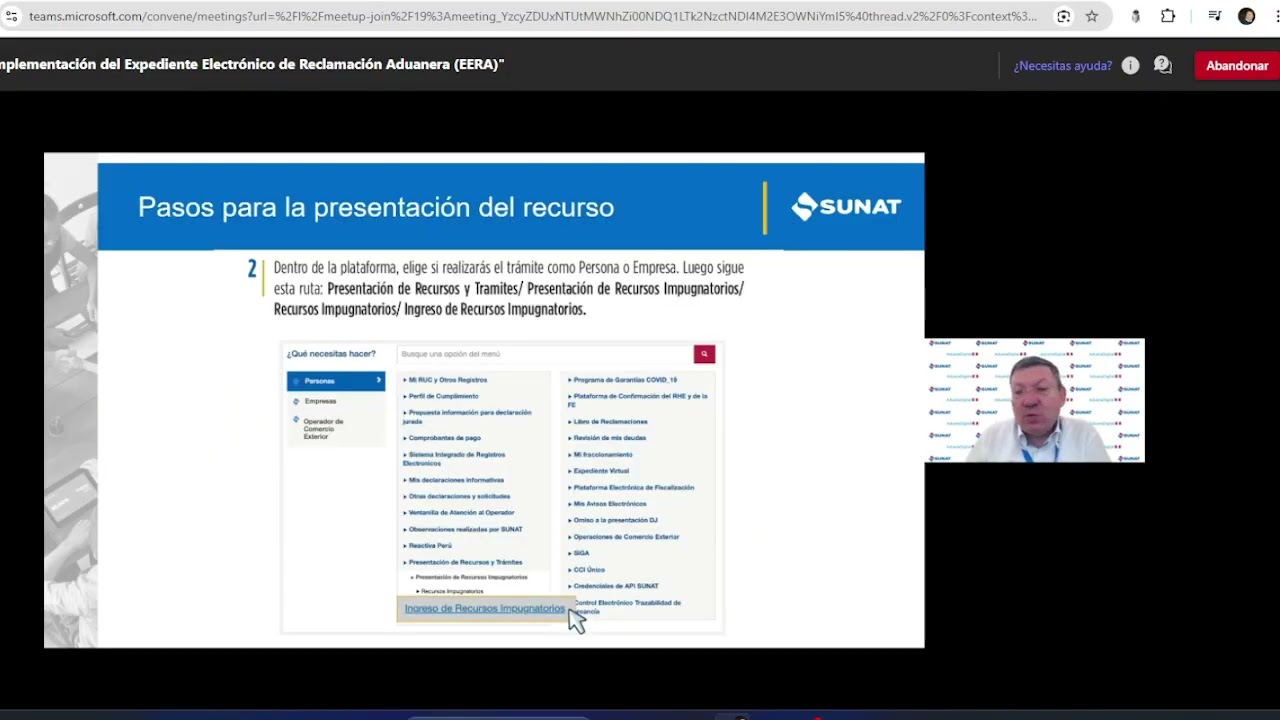
Task: Click the meeting info (i) icon
Action: tap(1130, 65)
